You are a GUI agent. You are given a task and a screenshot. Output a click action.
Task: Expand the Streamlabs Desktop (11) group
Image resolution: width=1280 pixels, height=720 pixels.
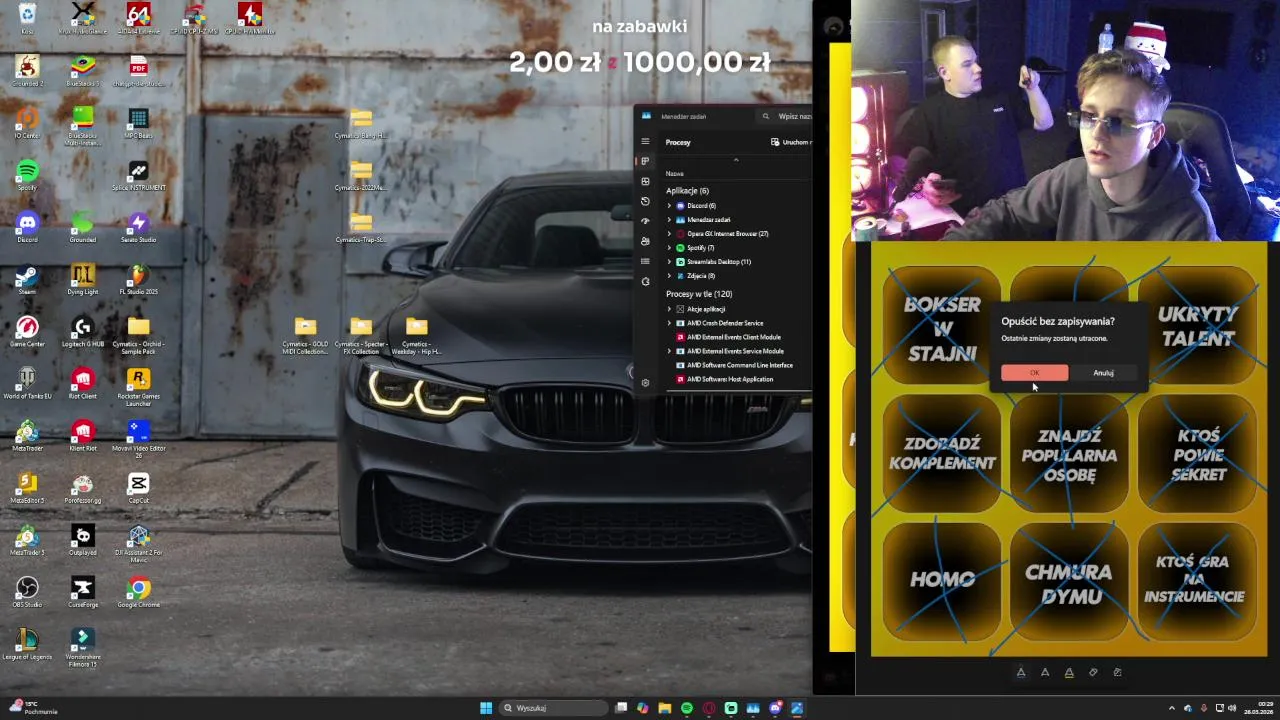tap(669, 262)
